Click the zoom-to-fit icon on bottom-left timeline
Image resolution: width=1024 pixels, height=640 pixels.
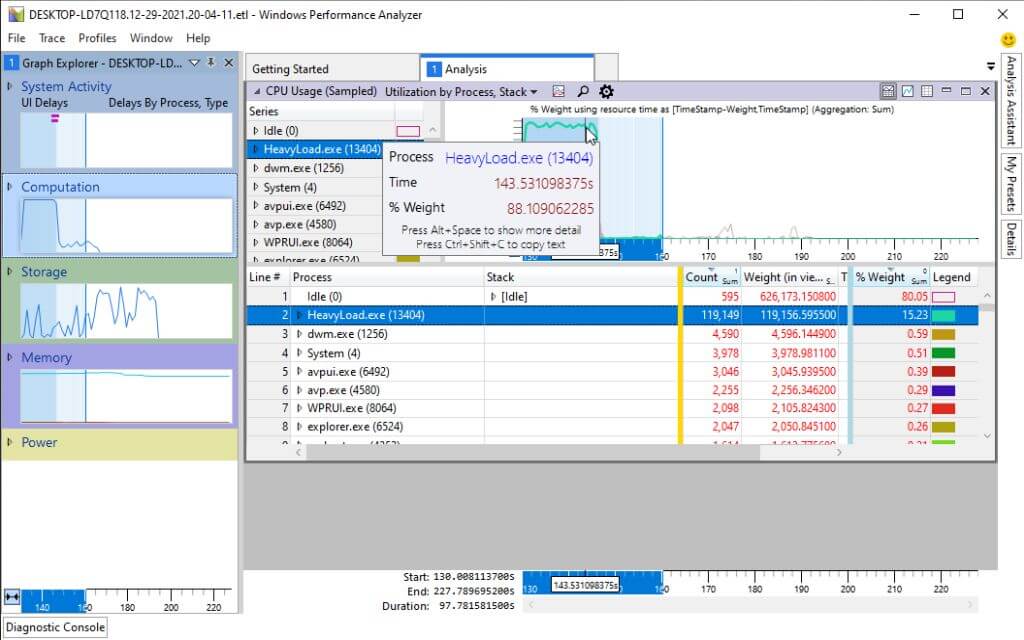coord(12,597)
